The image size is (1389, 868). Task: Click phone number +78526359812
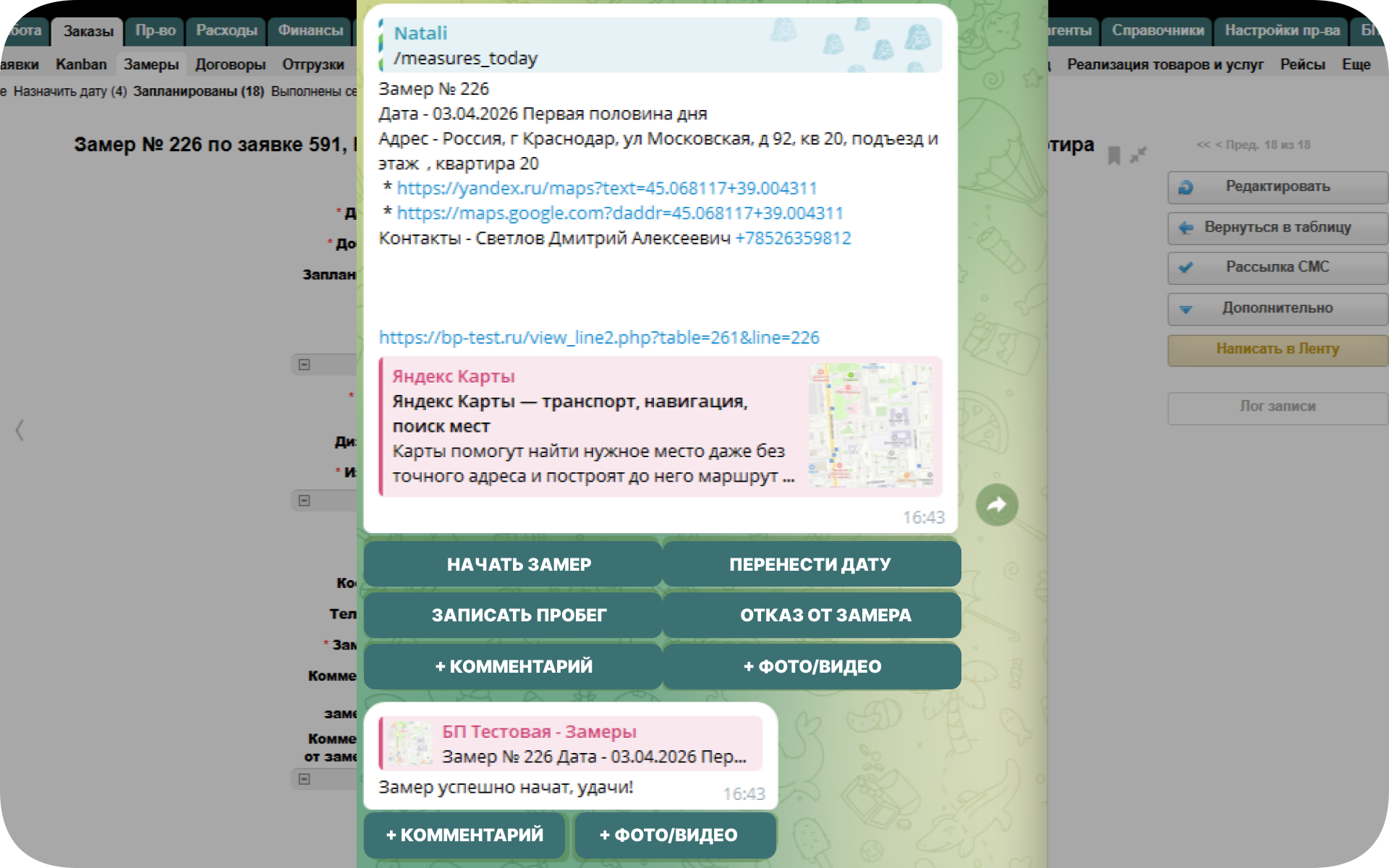click(793, 239)
